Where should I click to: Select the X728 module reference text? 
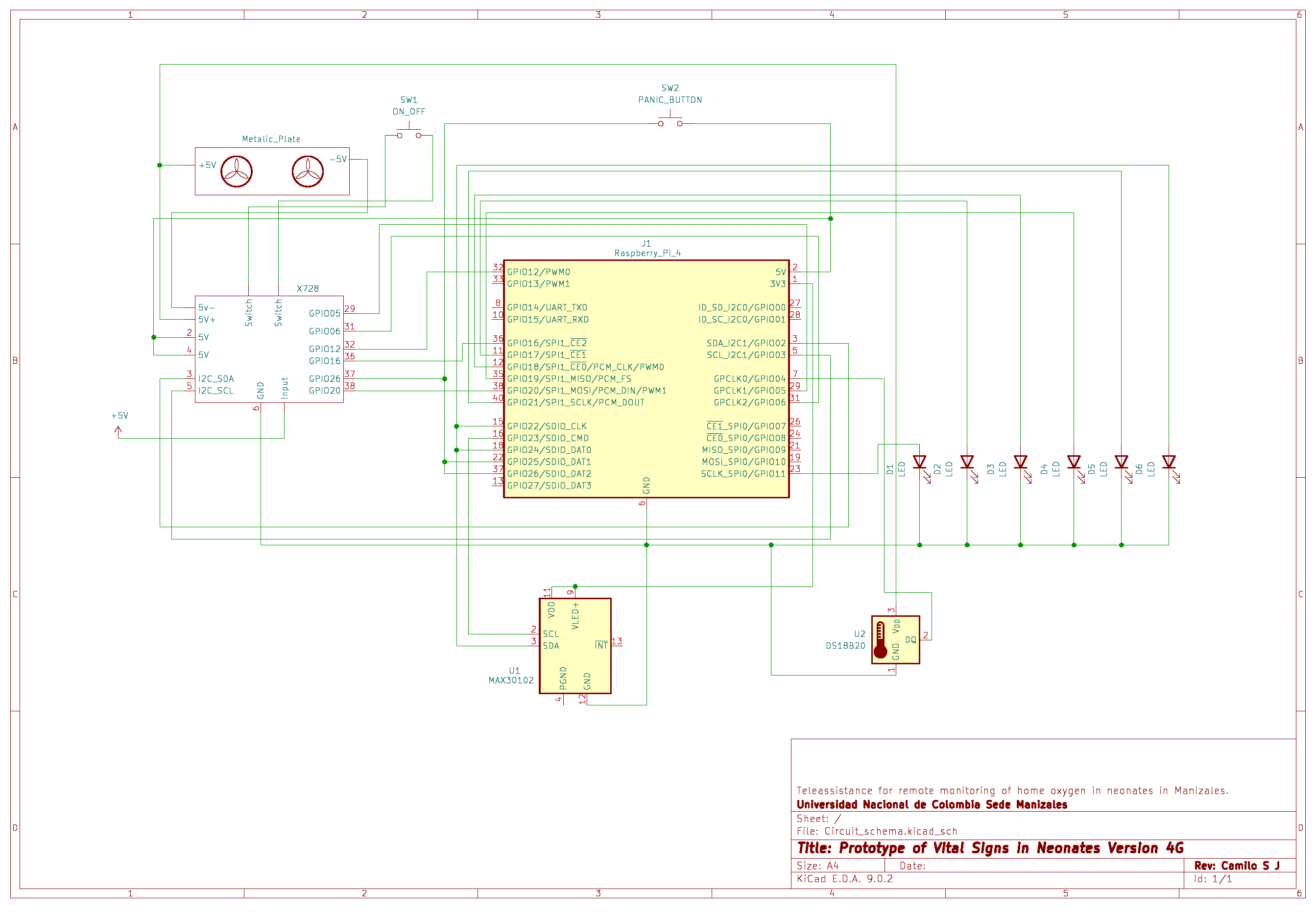click(x=308, y=288)
